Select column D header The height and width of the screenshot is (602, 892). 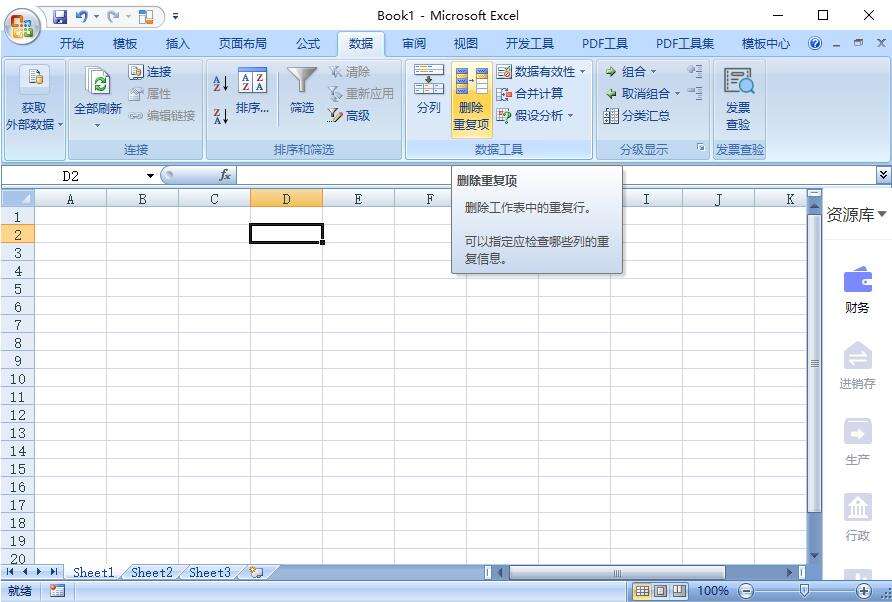point(286,199)
